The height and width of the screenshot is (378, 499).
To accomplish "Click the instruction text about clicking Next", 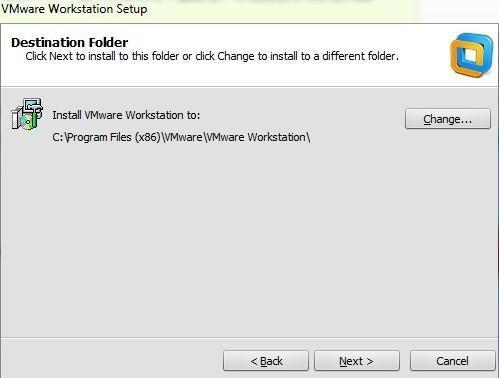I will [212, 56].
